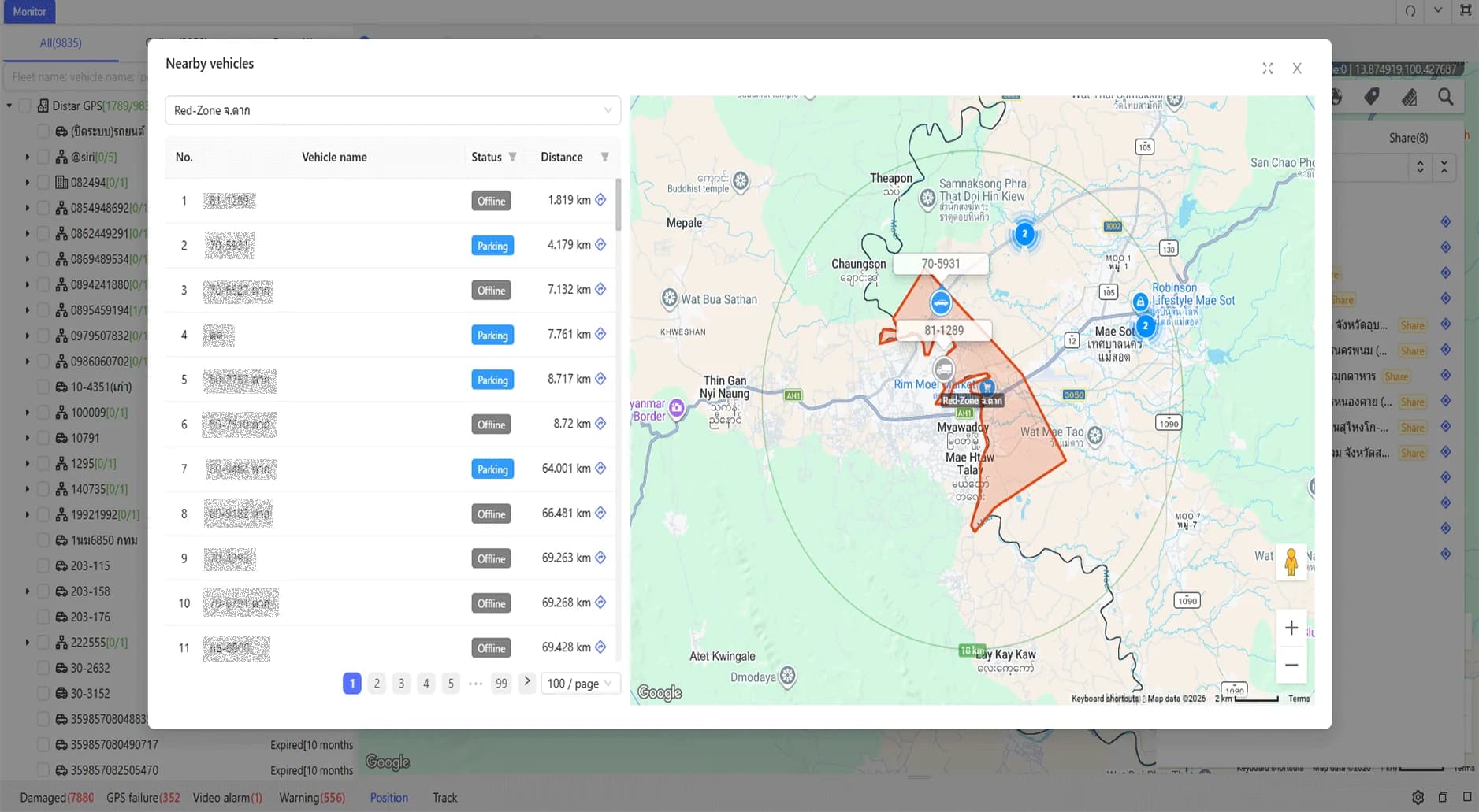Zoom out on the dialog map
The width and height of the screenshot is (1479, 812).
click(x=1291, y=665)
